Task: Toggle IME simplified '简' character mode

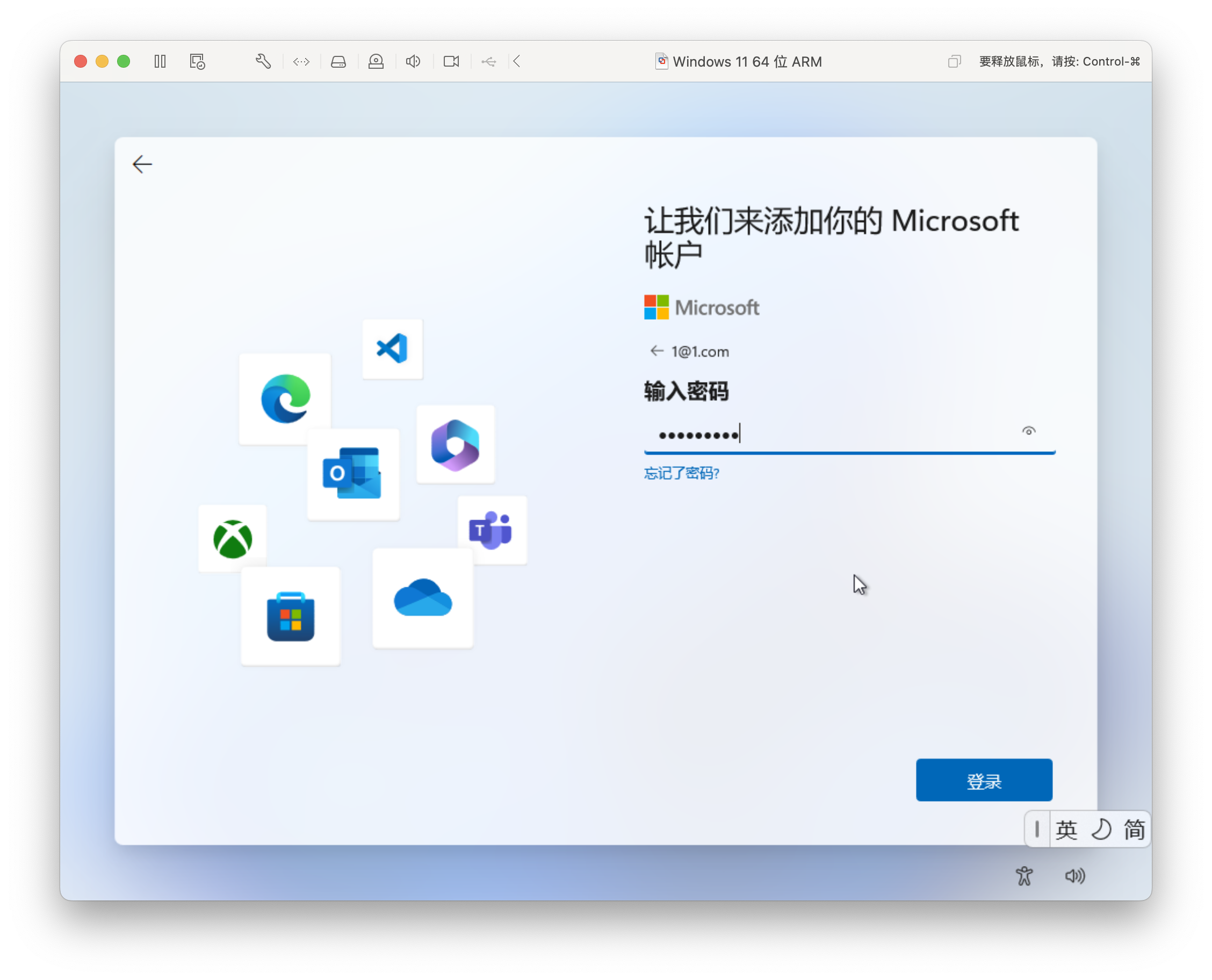Action: pos(1134,830)
